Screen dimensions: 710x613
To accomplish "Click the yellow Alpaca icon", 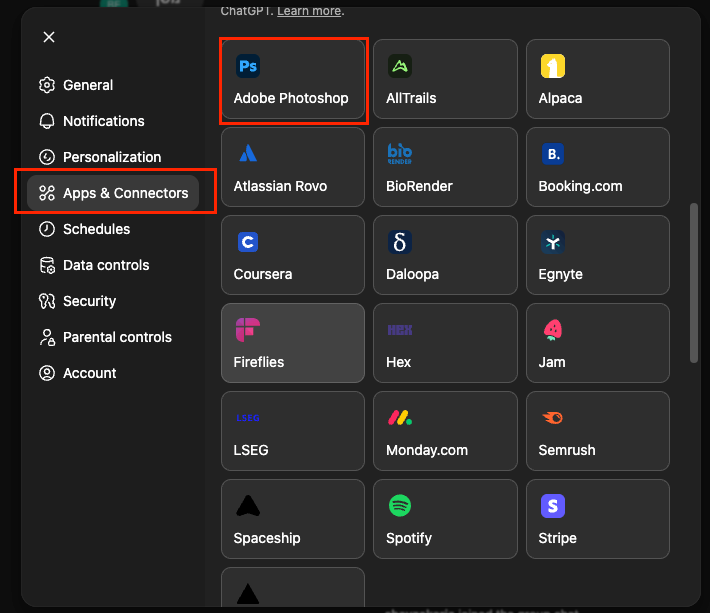I will tap(552, 66).
